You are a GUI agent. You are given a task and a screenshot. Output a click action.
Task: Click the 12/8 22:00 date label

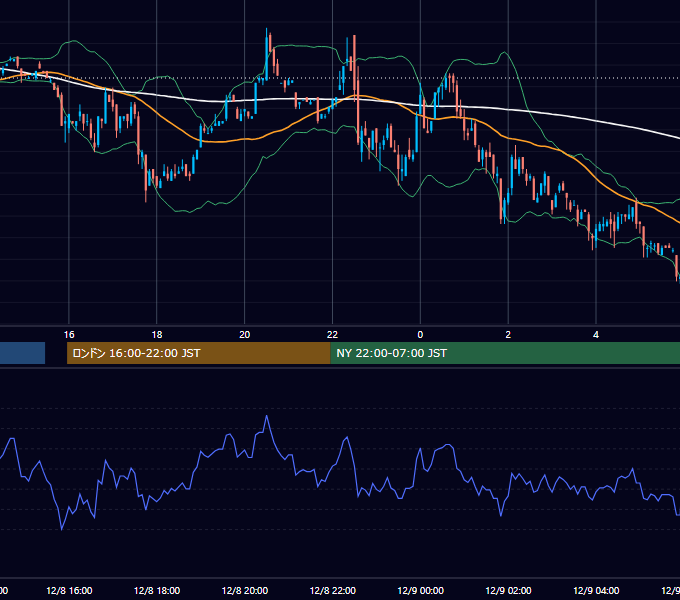point(333,590)
